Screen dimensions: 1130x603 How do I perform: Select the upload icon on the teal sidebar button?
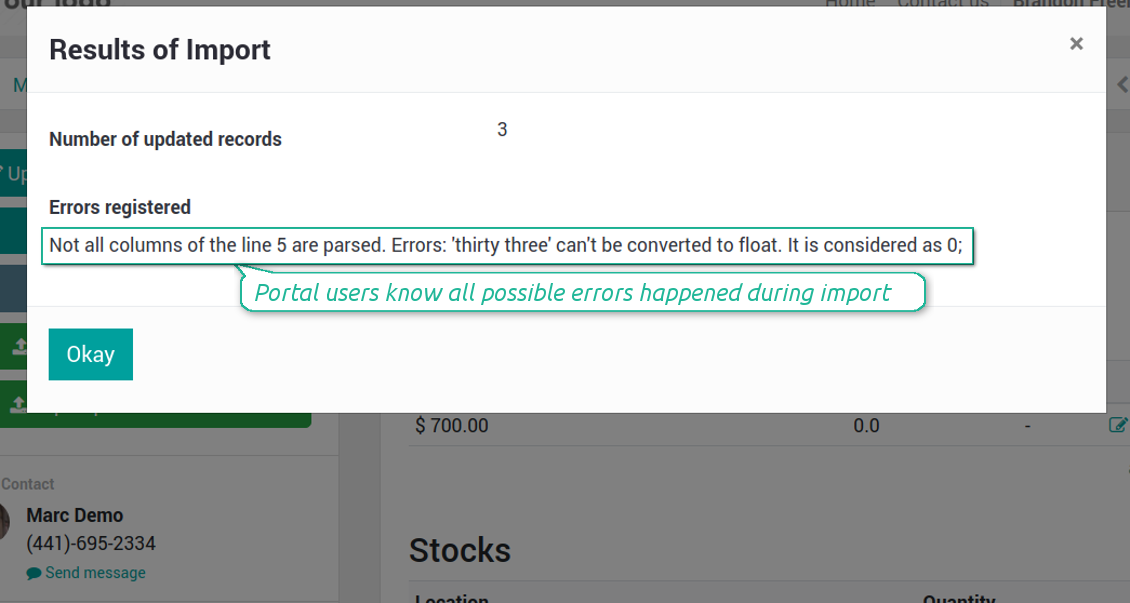pyautogui.click(x=18, y=345)
